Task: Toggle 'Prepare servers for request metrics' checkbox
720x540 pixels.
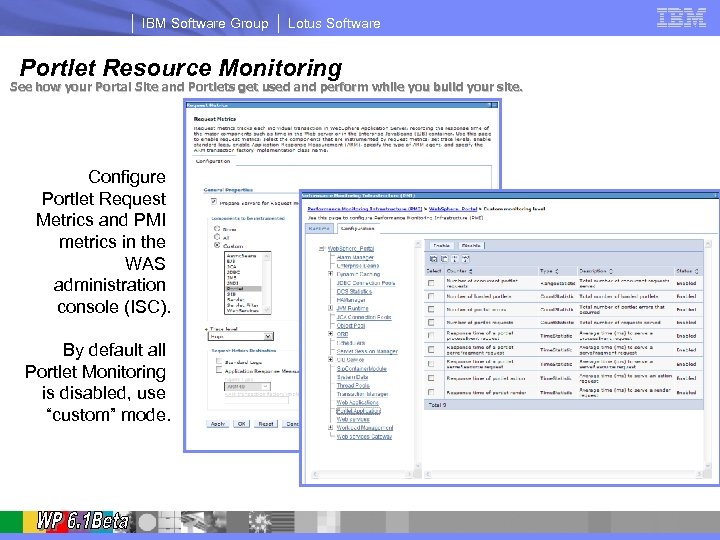Action: (214, 201)
